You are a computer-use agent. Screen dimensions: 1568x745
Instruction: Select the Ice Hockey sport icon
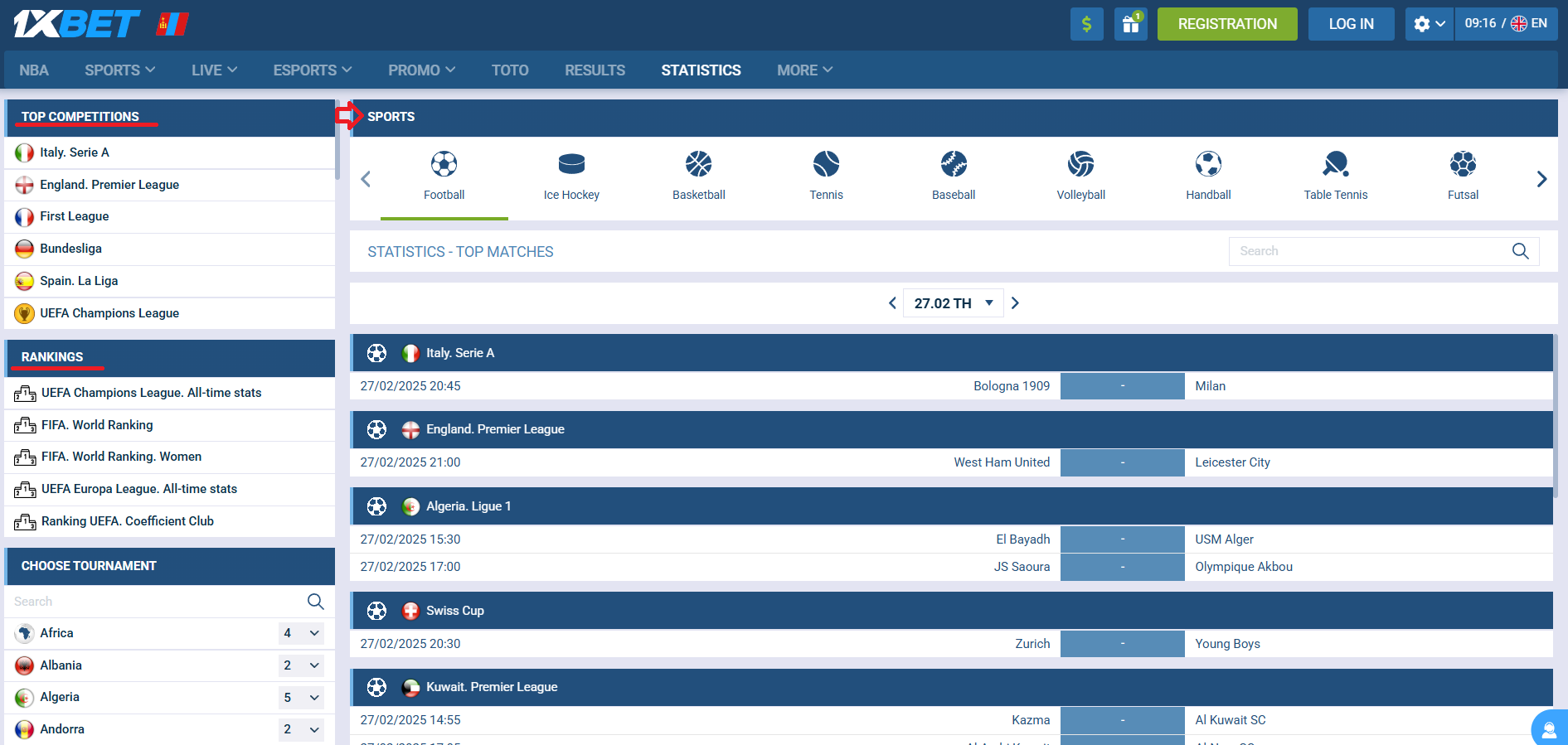[571, 177]
